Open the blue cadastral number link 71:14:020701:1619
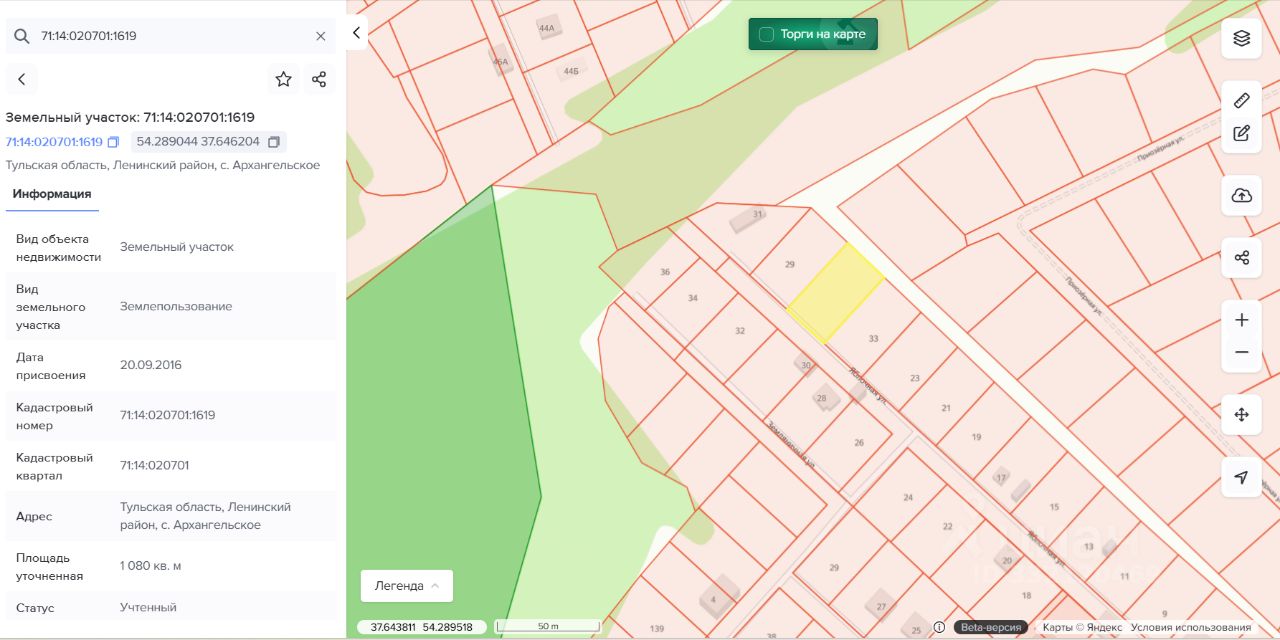The image size is (1280, 640). click(x=54, y=142)
